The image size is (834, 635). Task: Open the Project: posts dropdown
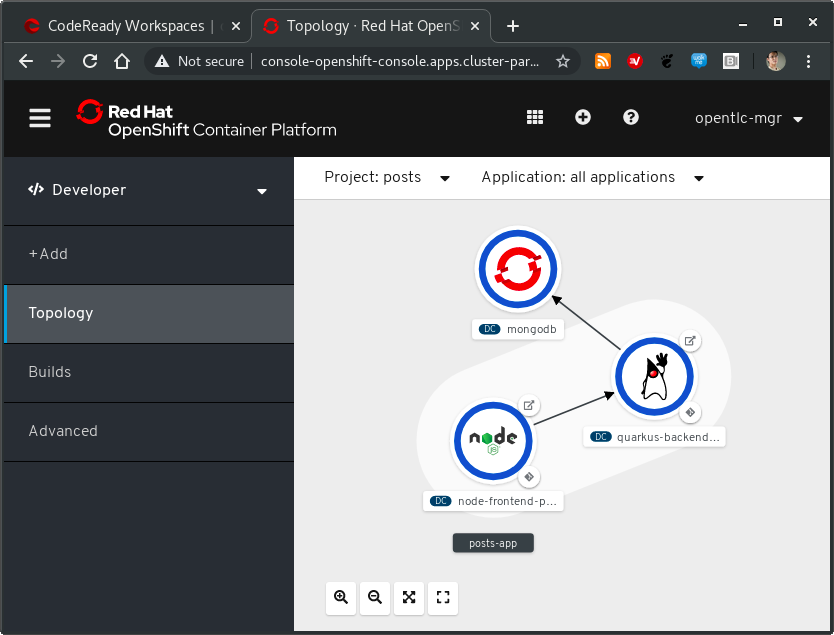click(387, 177)
